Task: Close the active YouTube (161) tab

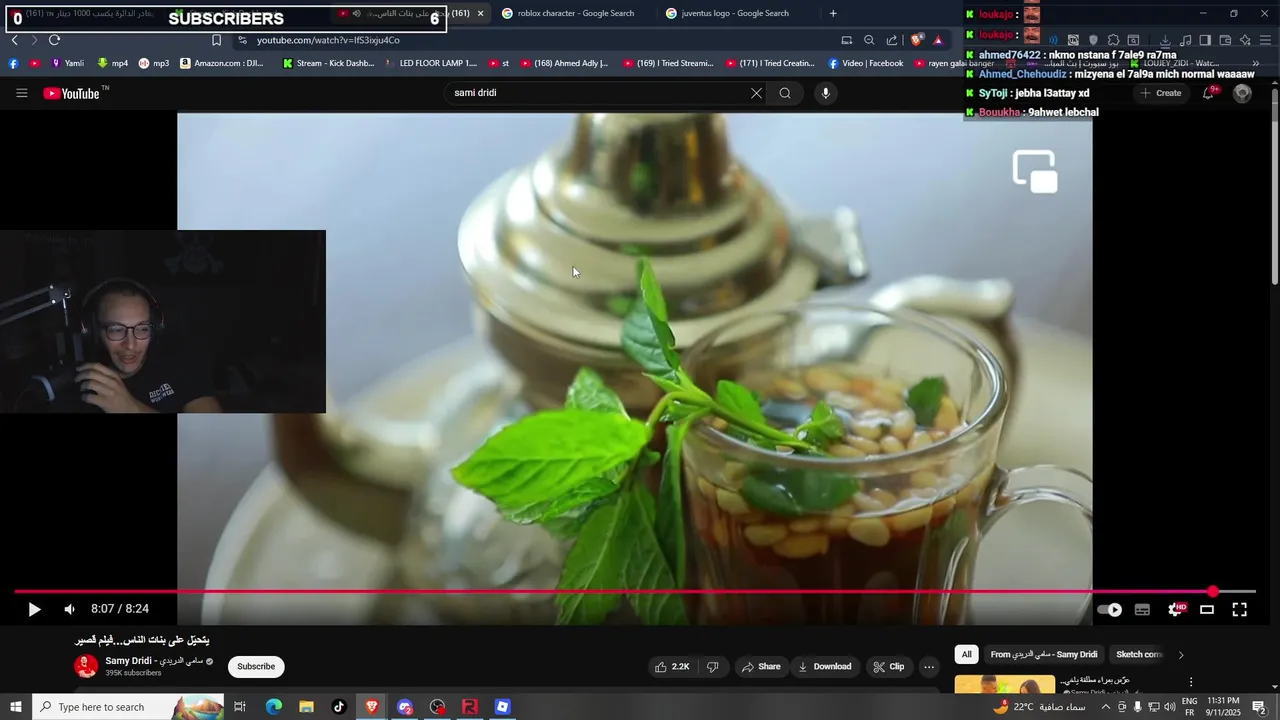Action: pos(480,14)
